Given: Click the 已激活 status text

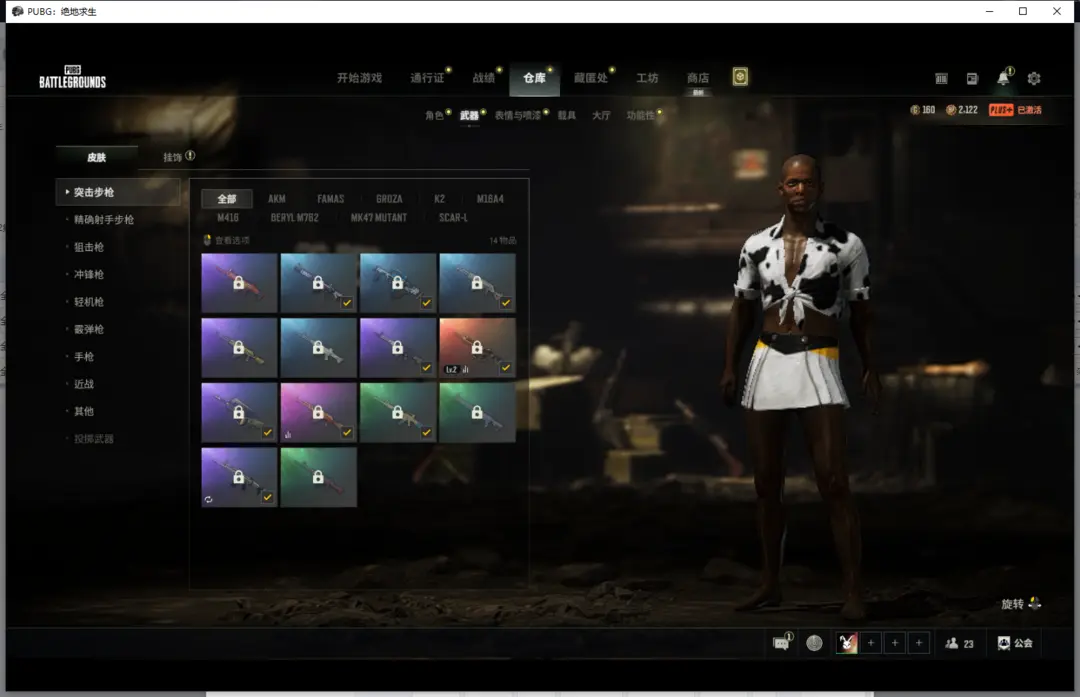Looking at the screenshot, I should (1030, 110).
